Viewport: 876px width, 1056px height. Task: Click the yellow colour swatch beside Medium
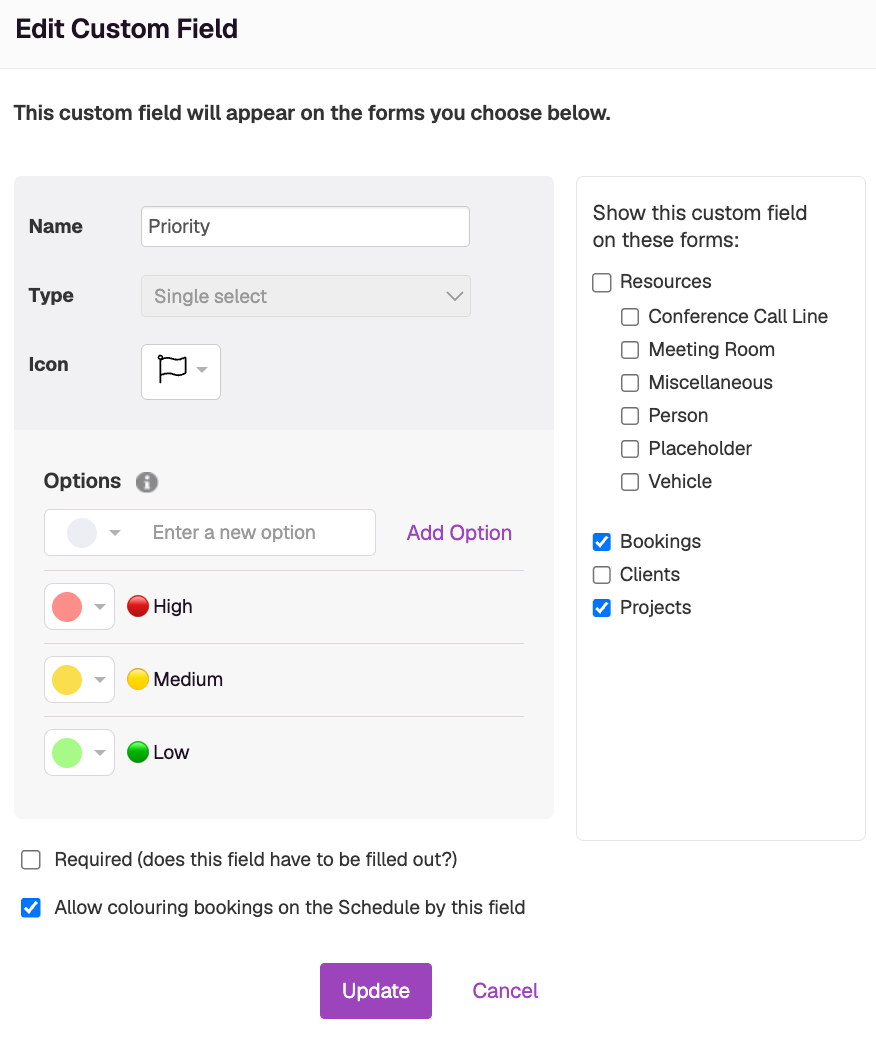point(67,680)
